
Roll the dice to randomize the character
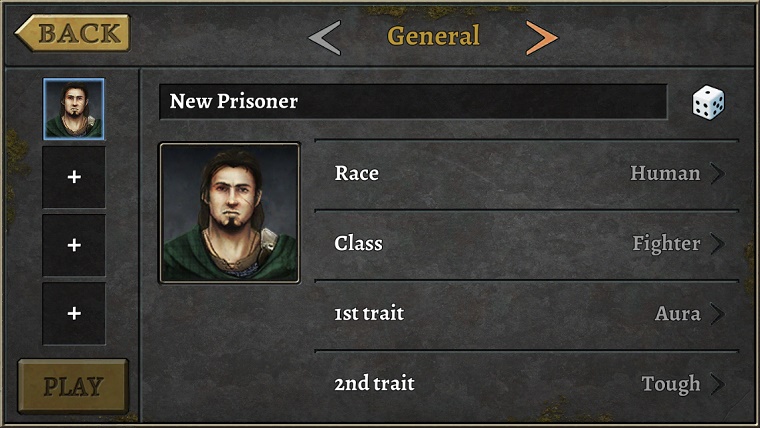point(708,102)
